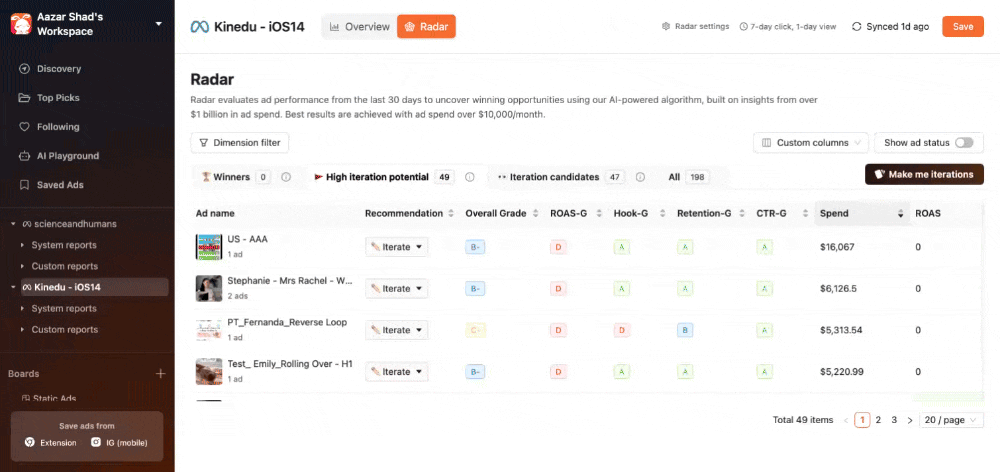The image size is (1000, 472).
Task: Click the workspace logo avatar icon
Action: [x=21, y=24]
